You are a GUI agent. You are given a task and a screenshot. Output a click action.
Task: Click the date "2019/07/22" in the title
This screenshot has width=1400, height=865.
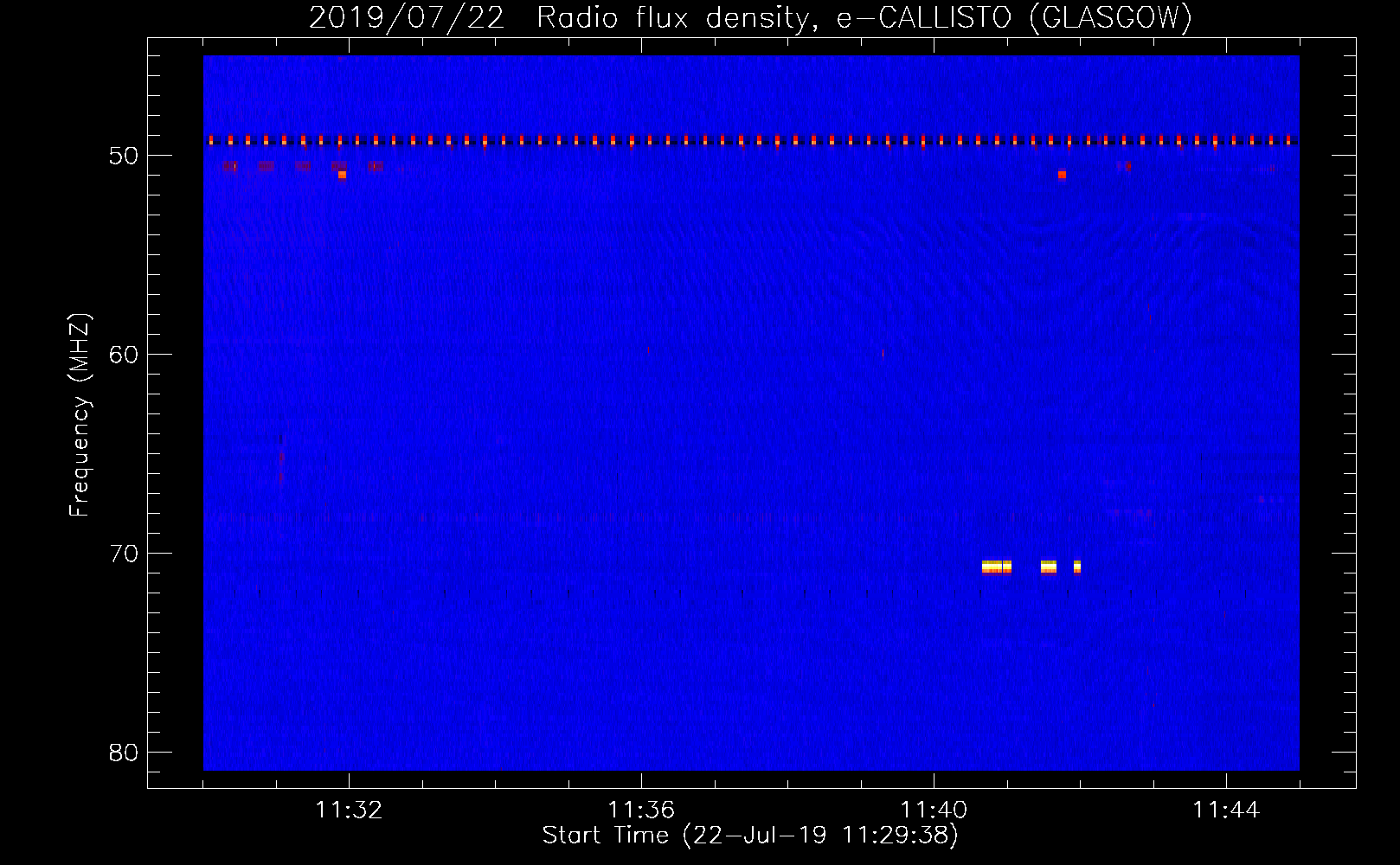[x=407, y=17]
